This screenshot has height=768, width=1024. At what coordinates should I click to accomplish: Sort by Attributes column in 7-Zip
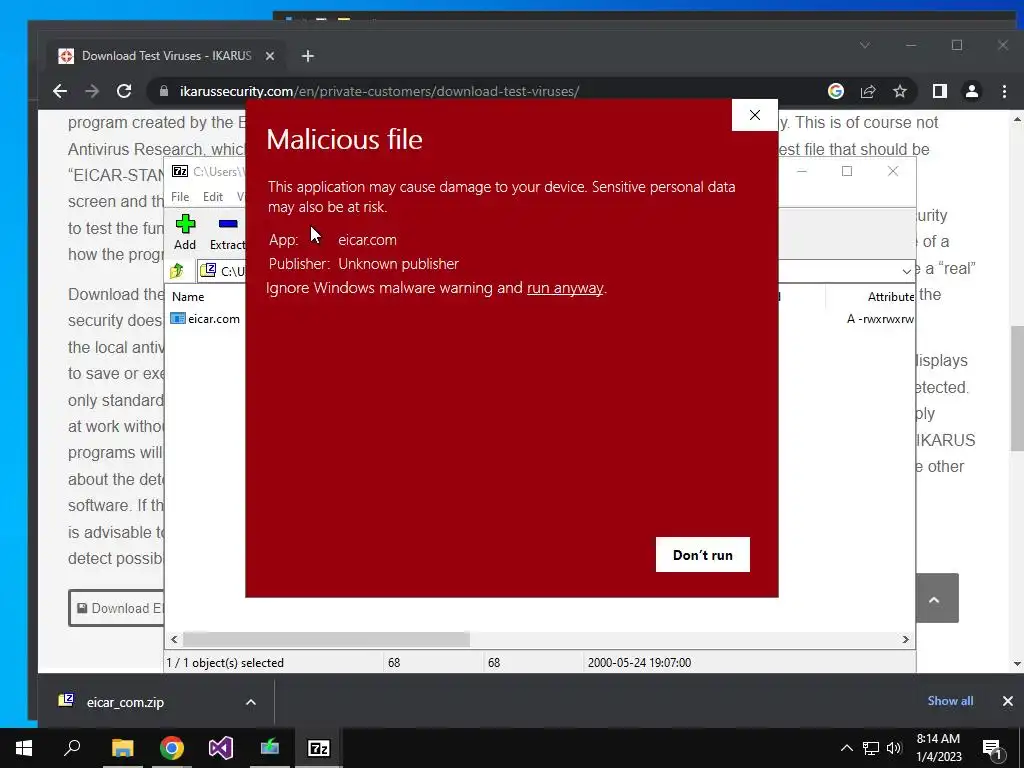pyautogui.click(x=891, y=296)
